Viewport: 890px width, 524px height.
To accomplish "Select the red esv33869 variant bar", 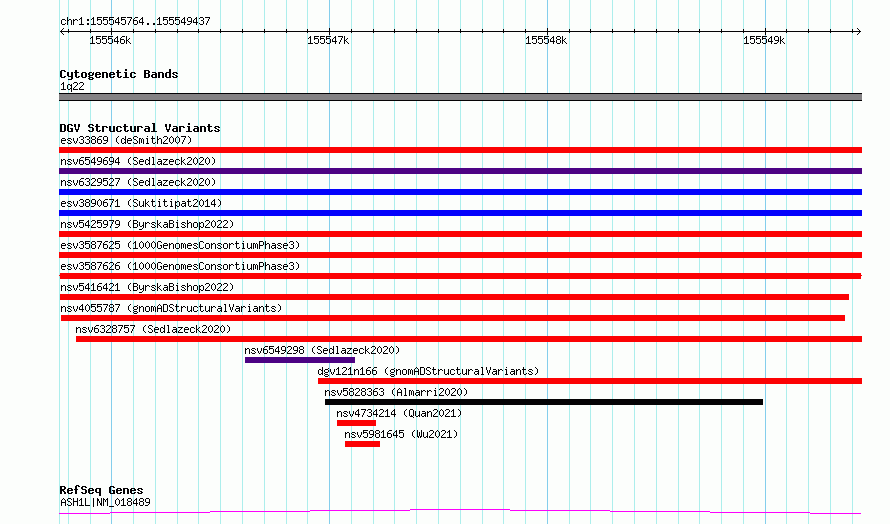I will click(x=460, y=150).
